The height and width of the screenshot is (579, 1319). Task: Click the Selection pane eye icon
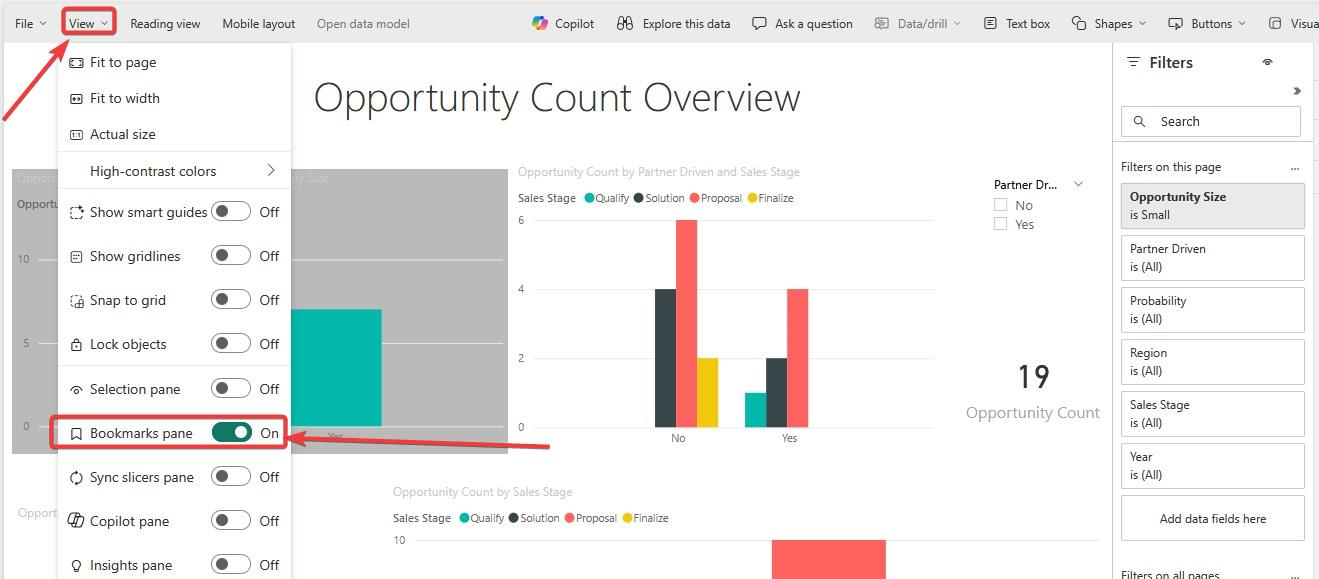point(77,389)
